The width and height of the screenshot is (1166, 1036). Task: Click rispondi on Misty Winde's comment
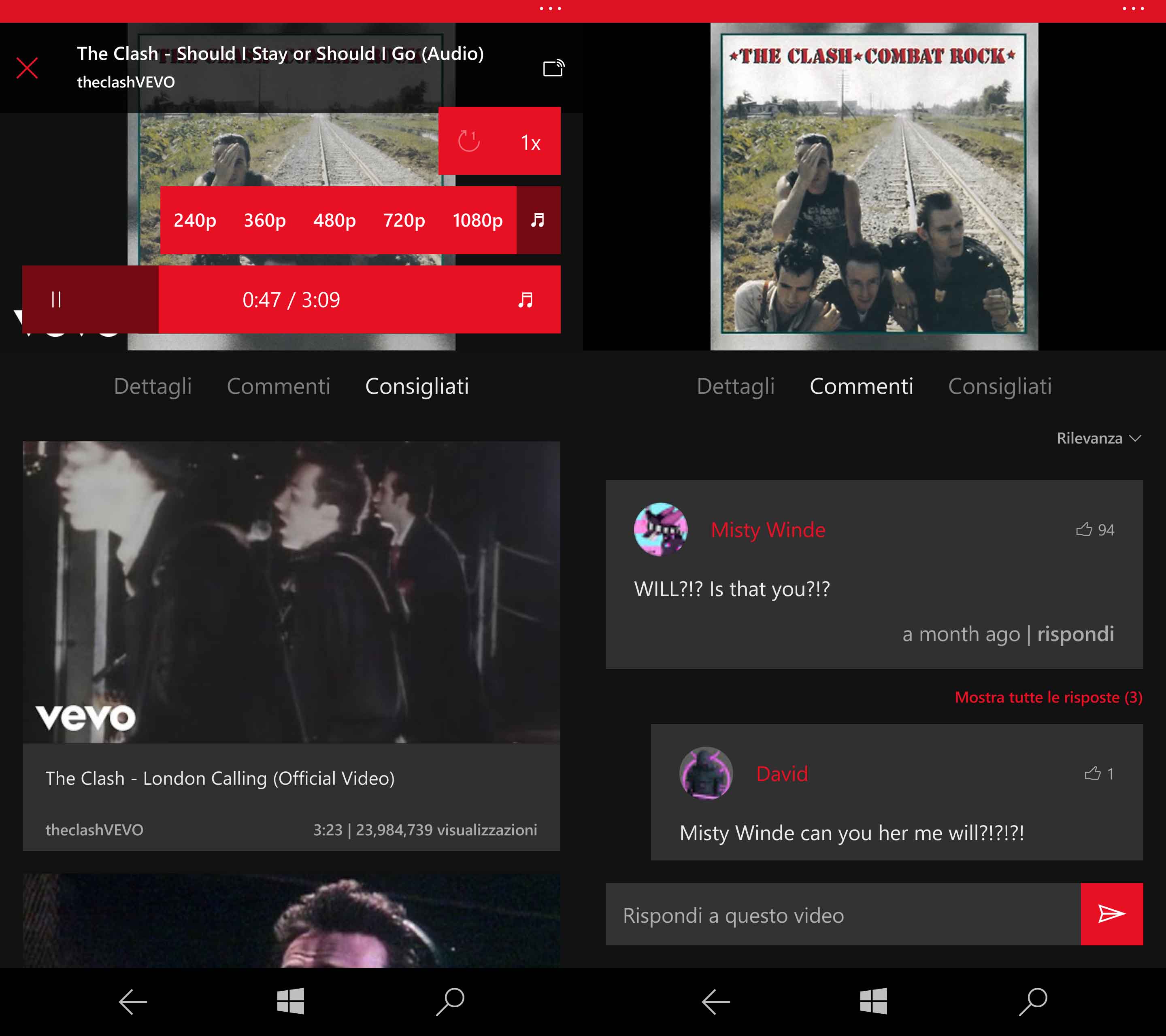click(1075, 634)
